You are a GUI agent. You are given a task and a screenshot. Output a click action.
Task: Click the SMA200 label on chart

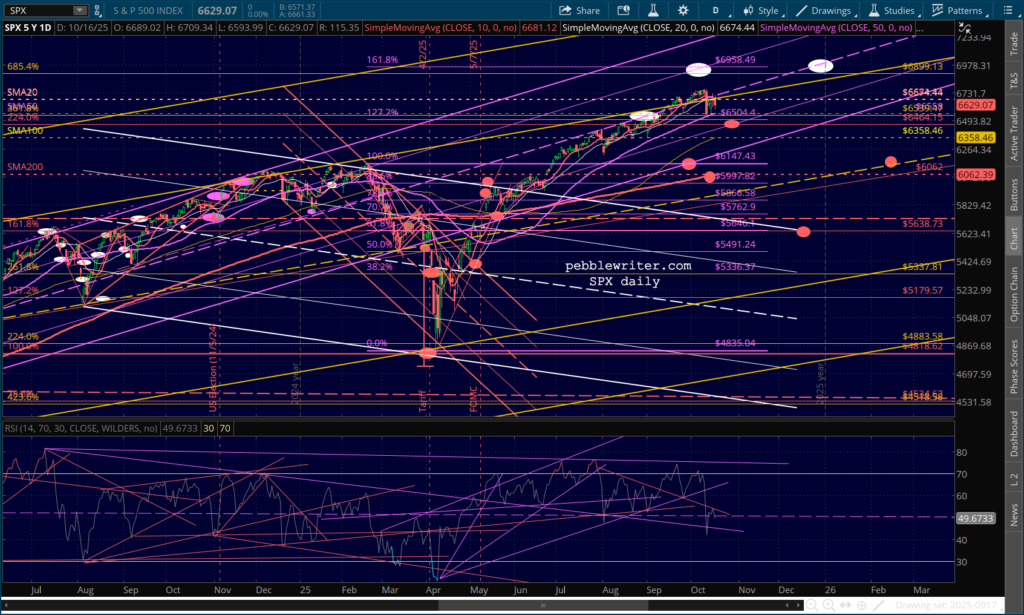[x=25, y=167]
